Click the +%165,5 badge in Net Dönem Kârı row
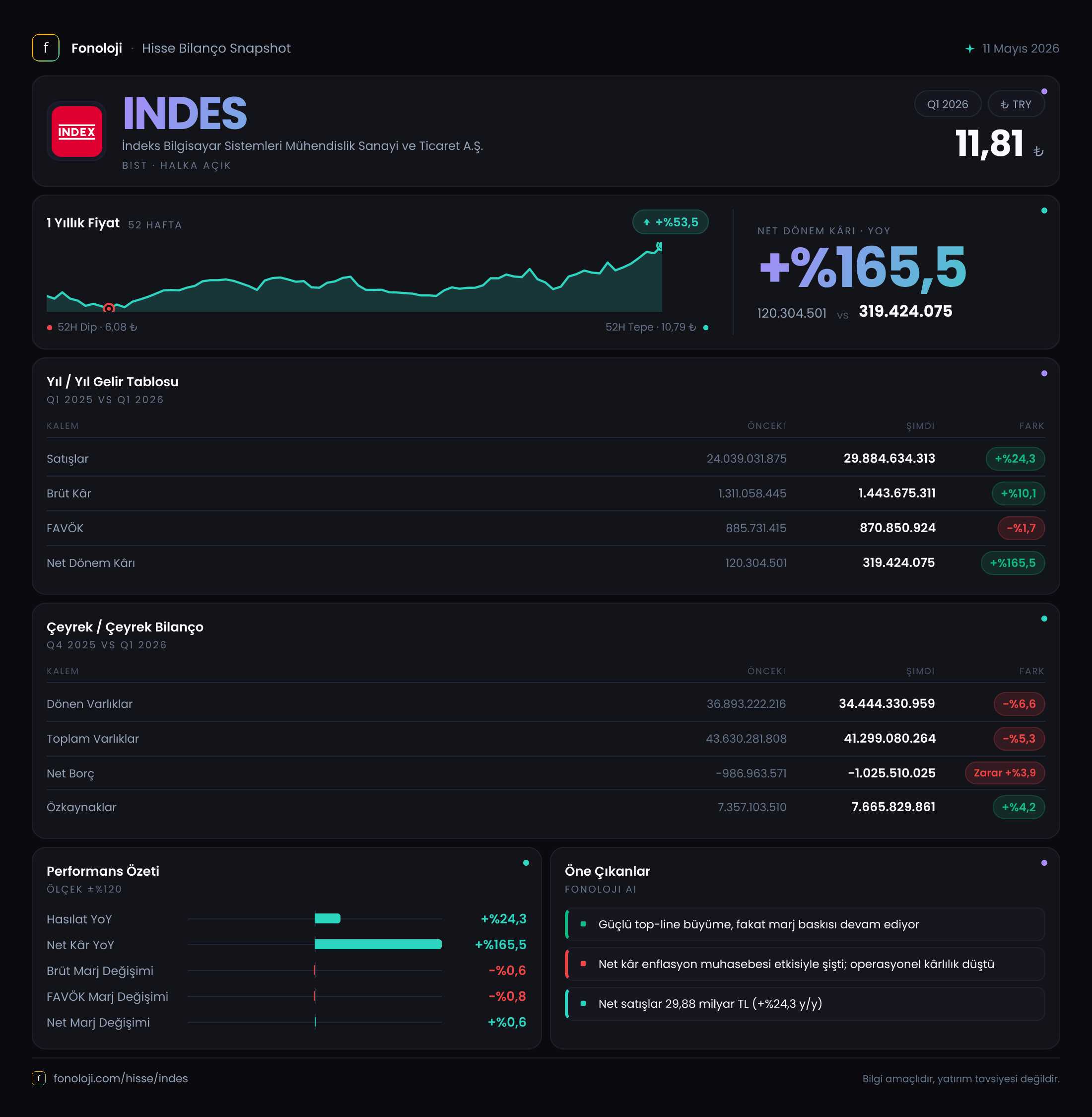The width and height of the screenshot is (1092, 1117). click(x=1012, y=563)
